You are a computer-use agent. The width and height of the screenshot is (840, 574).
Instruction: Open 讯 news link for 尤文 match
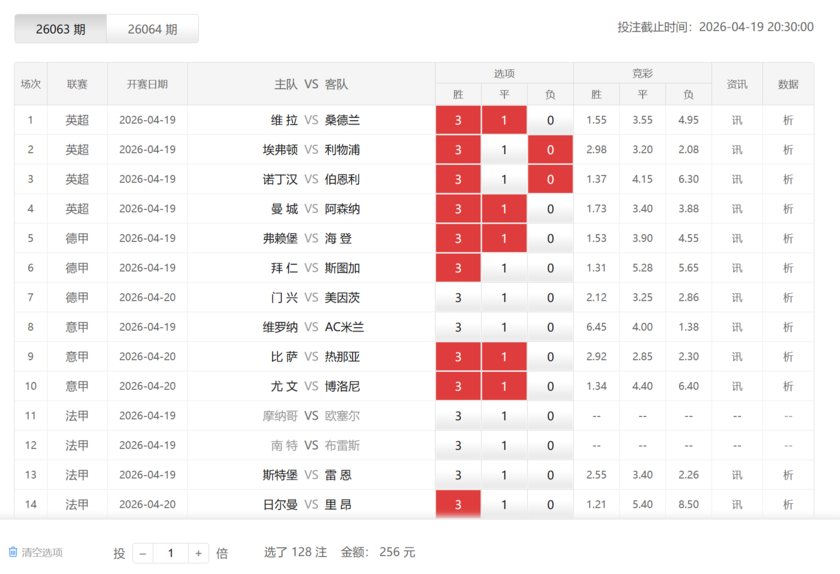pos(737,386)
